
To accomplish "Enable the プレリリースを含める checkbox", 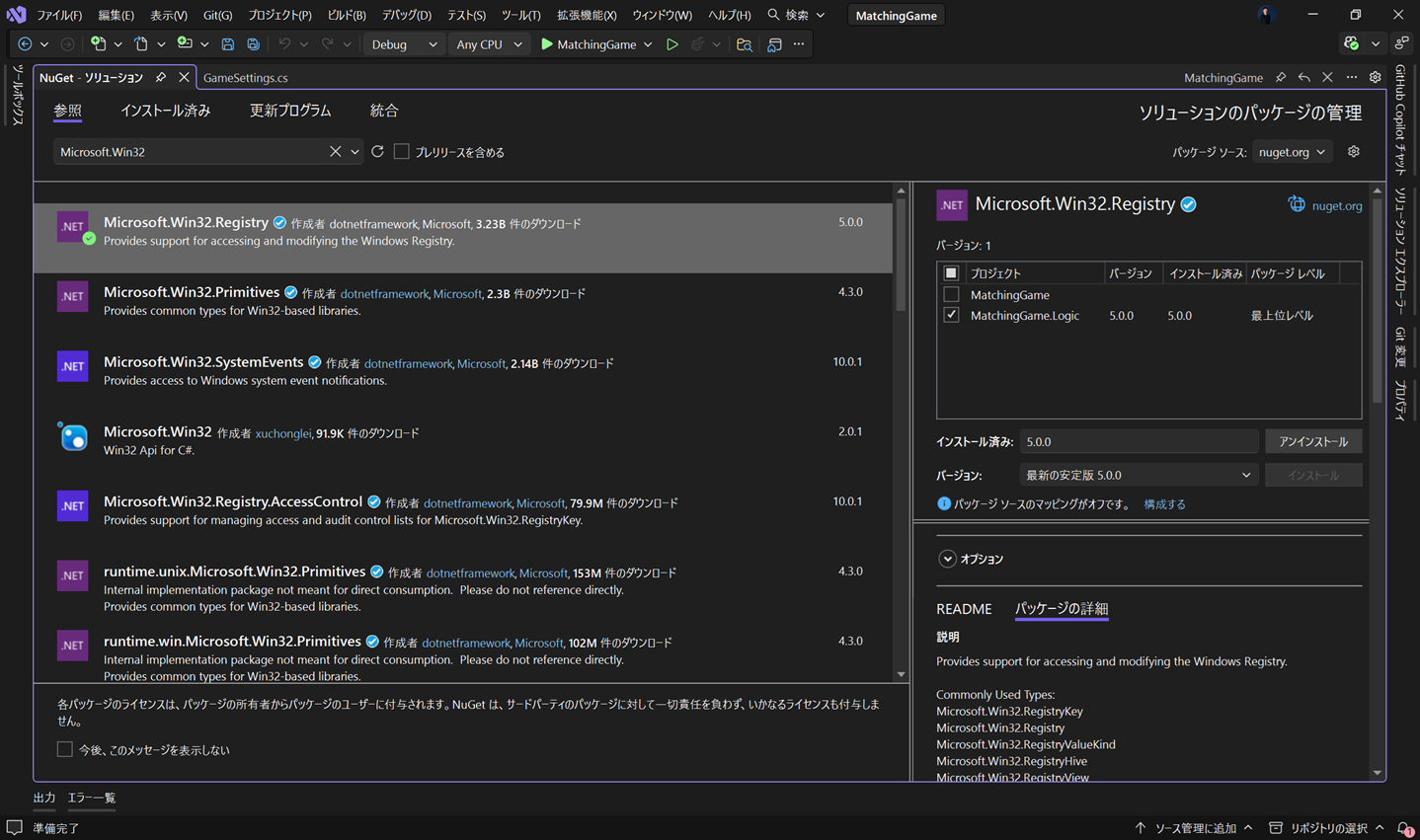I will [x=401, y=151].
